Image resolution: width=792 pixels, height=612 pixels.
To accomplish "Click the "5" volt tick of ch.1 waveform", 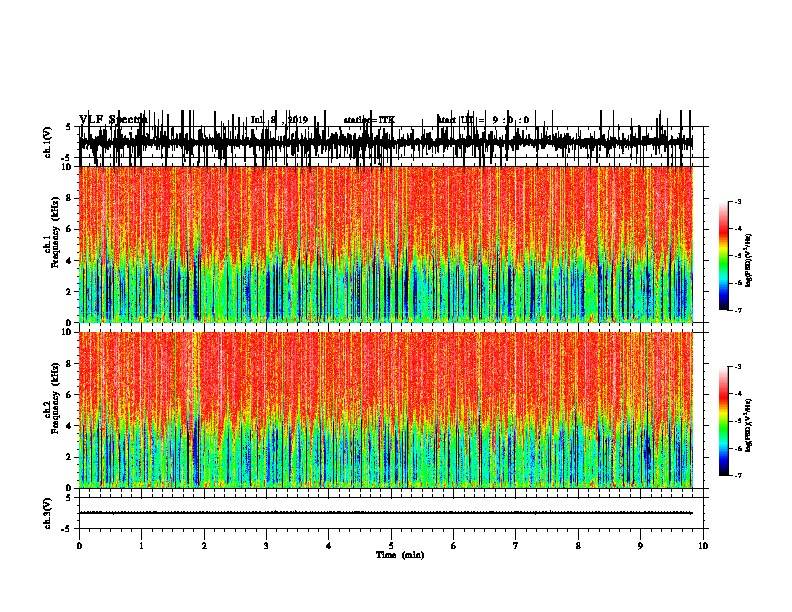I will point(68,127).
